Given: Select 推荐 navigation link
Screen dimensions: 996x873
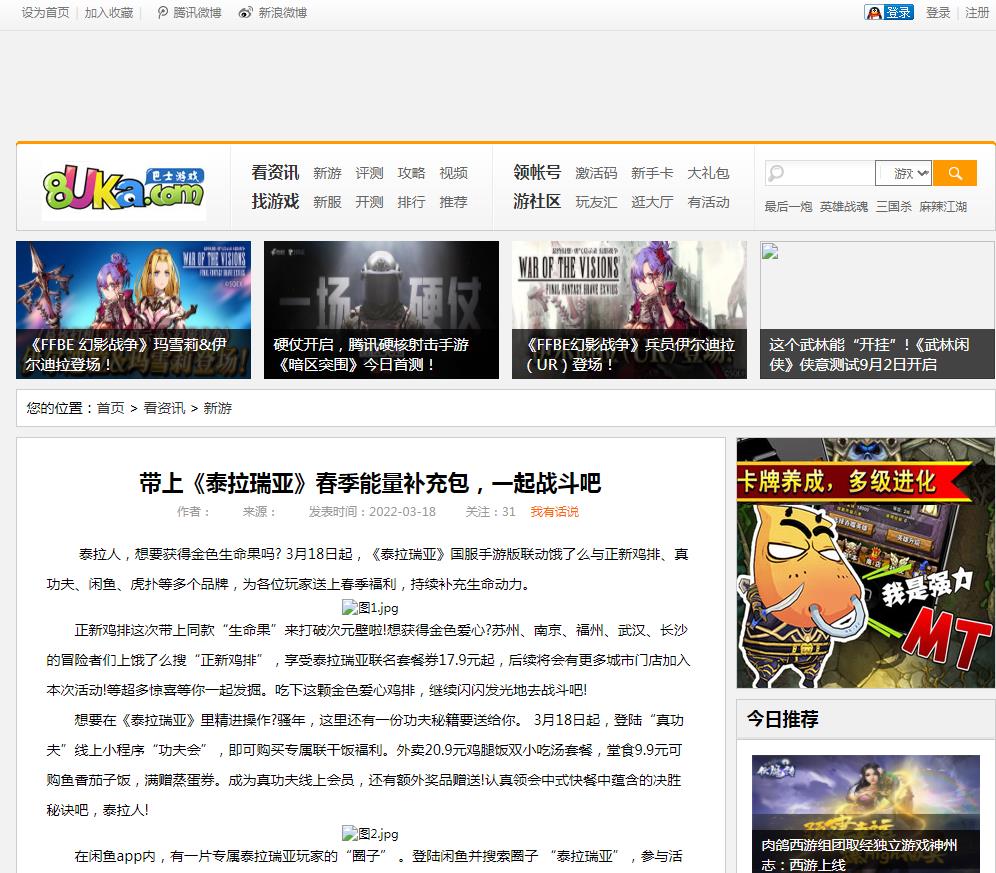Looking at the screenshot, I should point(454,202).
